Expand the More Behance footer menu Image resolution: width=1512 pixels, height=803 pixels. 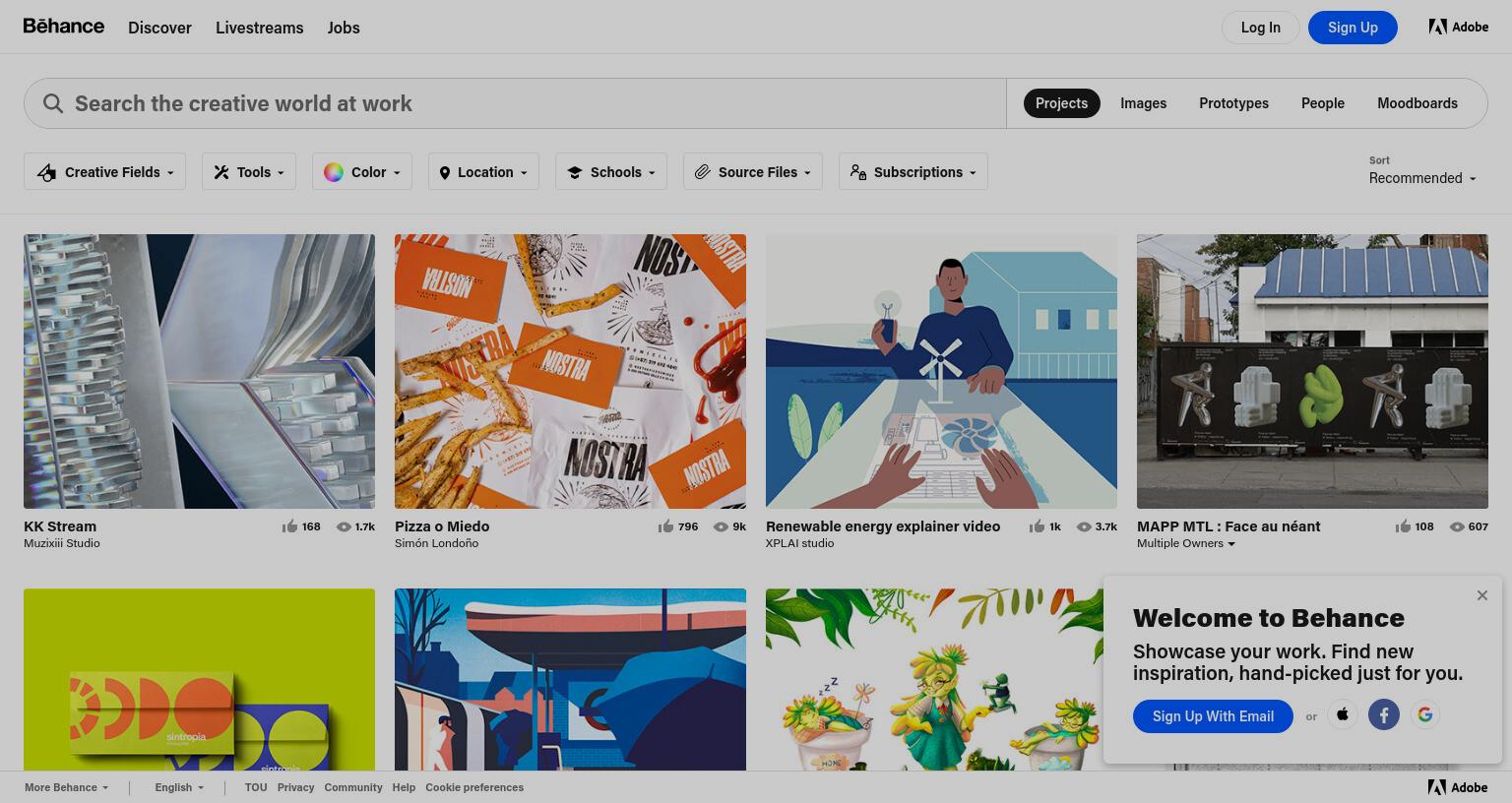(x=67, y=787)
